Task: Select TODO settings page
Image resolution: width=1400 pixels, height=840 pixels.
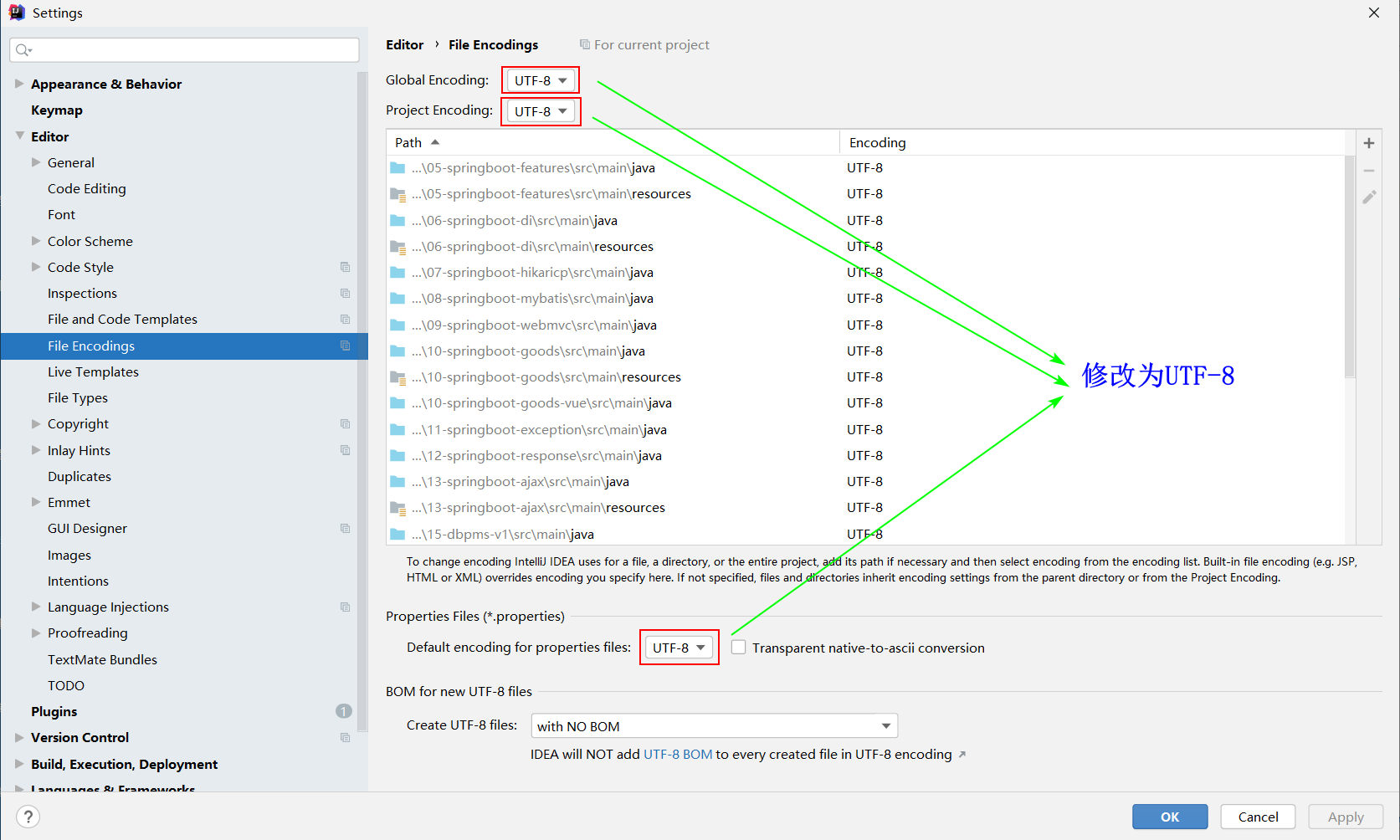Action: (66, 685)
